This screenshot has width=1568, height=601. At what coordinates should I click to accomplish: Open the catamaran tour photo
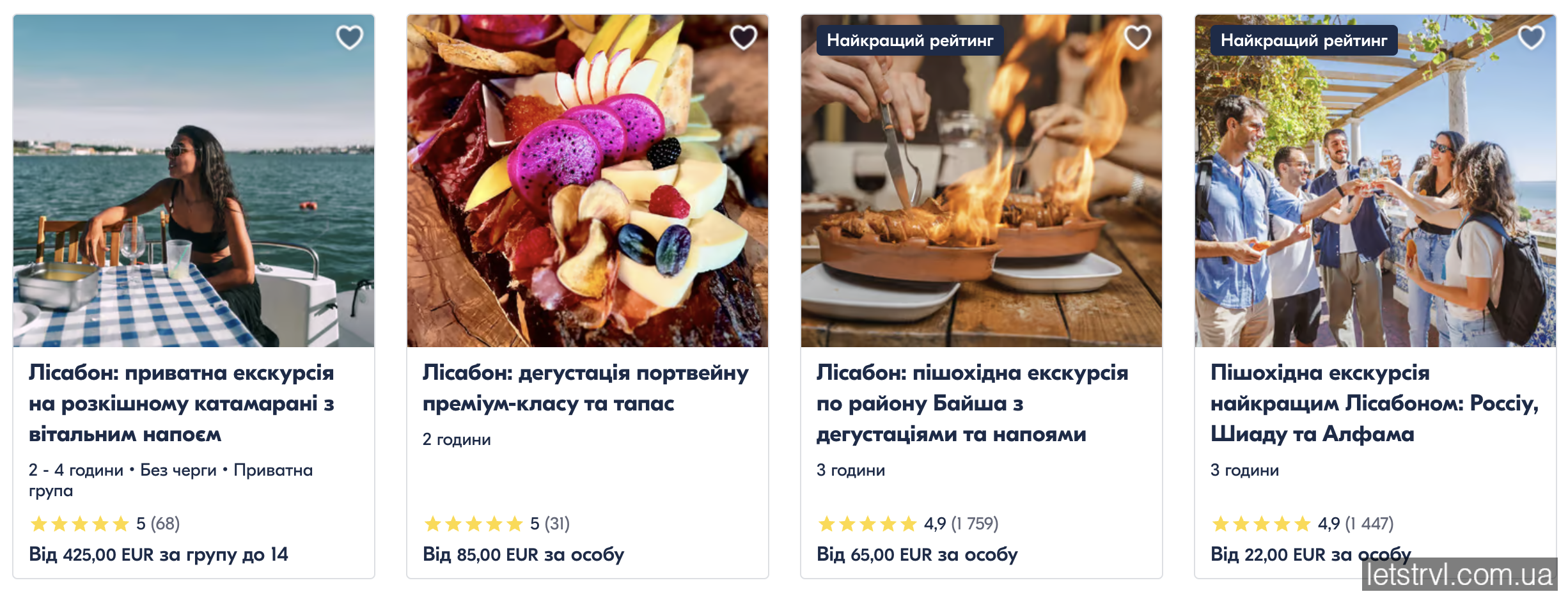194,192
